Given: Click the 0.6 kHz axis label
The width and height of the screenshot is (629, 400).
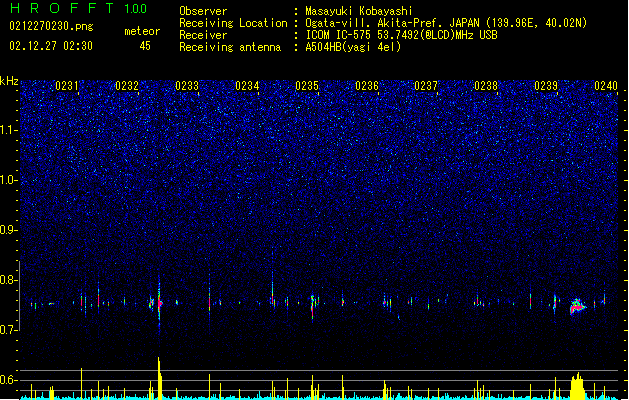Looking at the screenshot, I should [x=9, y=380].
